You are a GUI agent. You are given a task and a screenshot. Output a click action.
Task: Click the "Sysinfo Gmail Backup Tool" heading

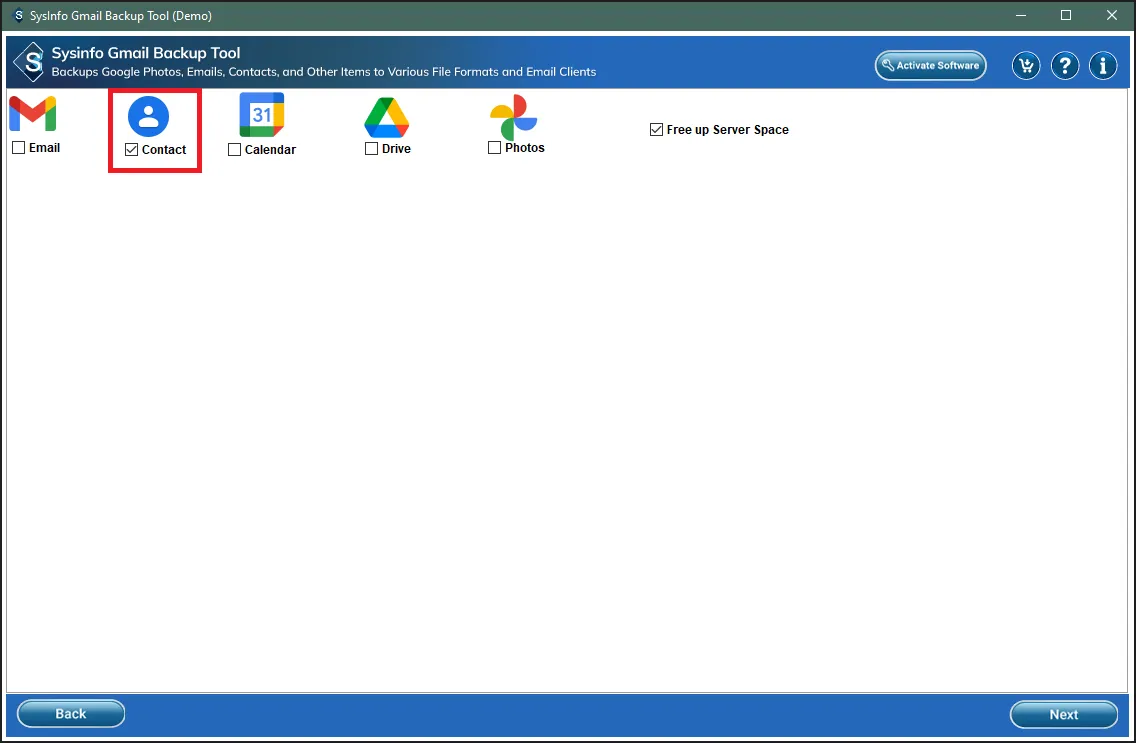pos(146,53)
